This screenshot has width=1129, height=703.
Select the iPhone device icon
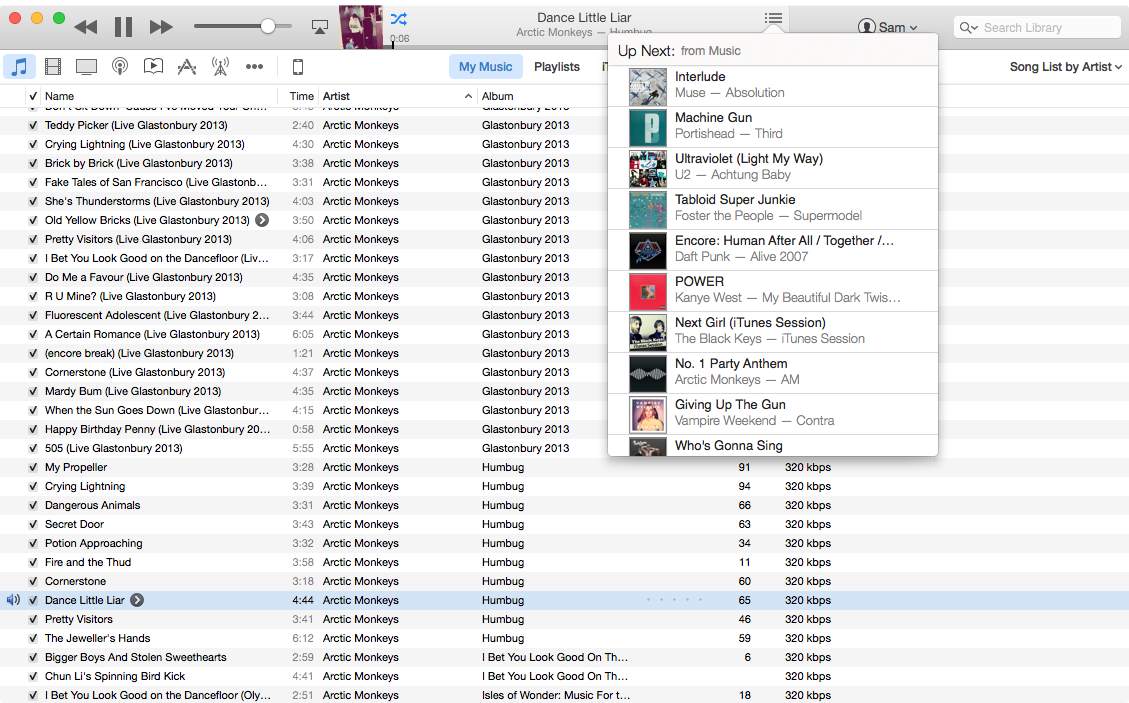297,67
